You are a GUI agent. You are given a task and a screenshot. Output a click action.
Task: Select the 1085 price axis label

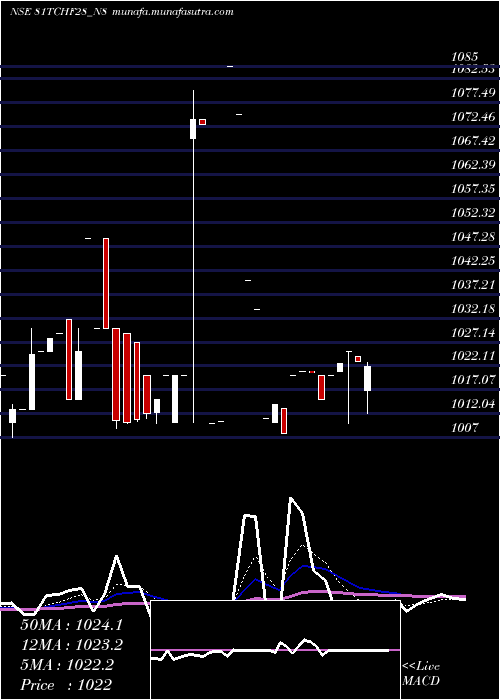[x=465, y=57]
